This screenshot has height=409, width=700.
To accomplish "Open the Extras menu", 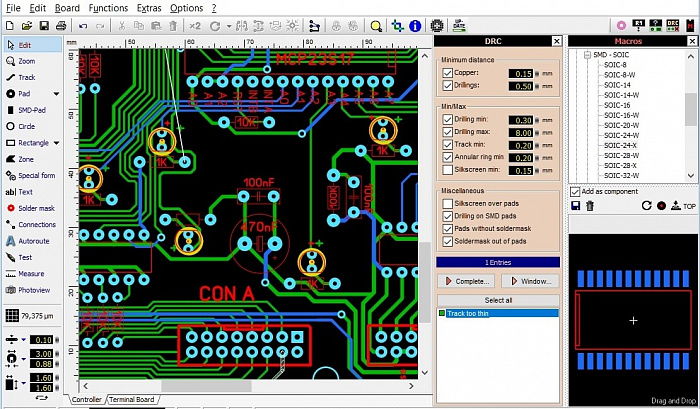I will click(148, 8).
